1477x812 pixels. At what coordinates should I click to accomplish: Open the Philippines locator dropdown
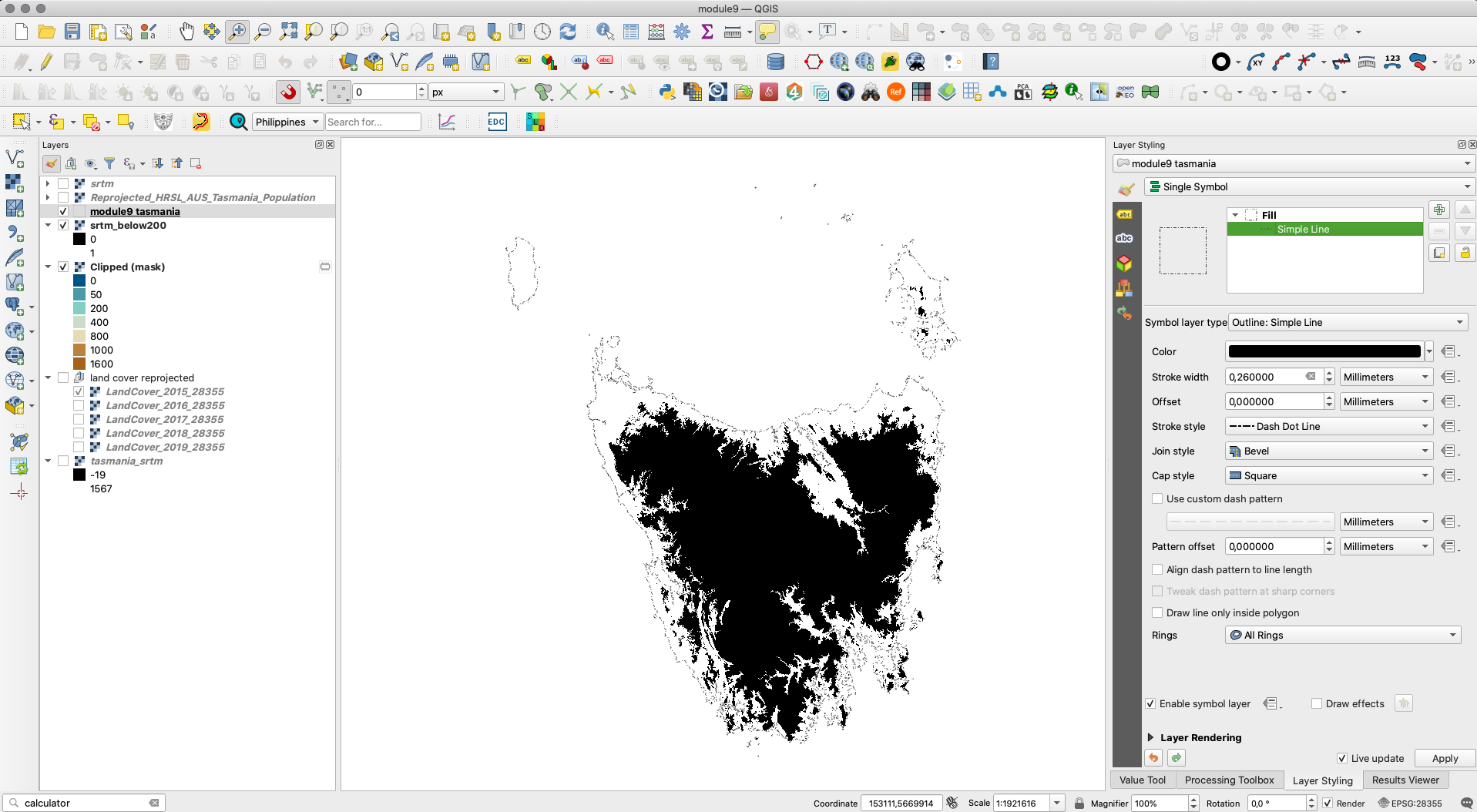[287, 122]
